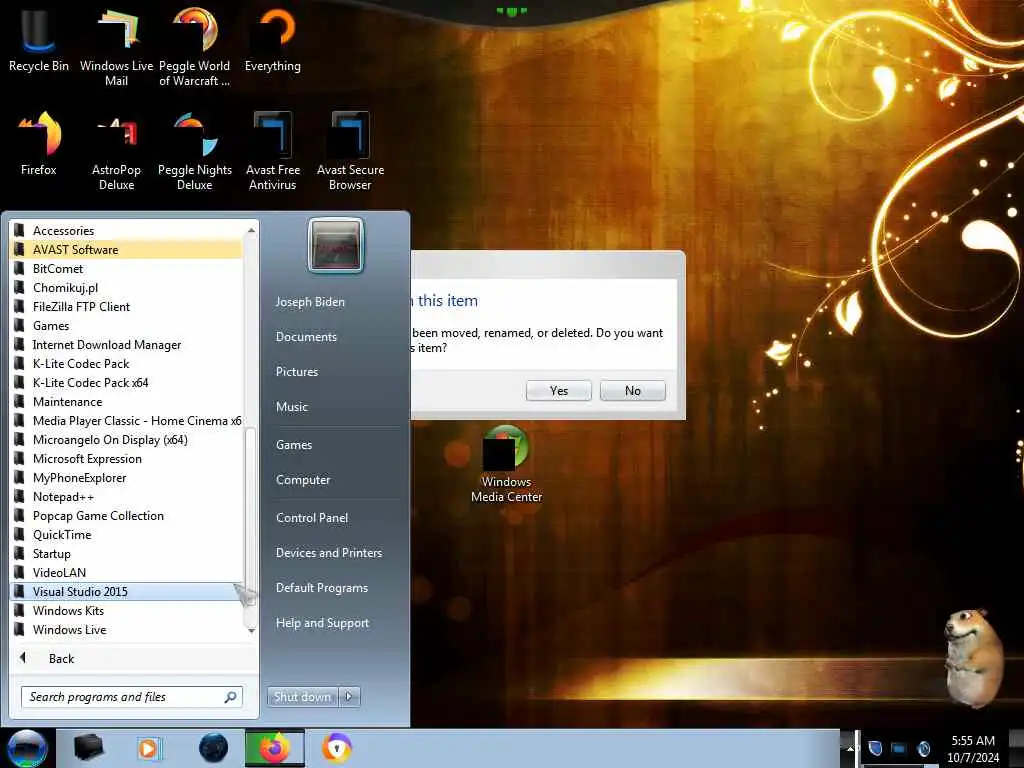
Task: Open Documents from Start menu
Action: coord(306,337)
